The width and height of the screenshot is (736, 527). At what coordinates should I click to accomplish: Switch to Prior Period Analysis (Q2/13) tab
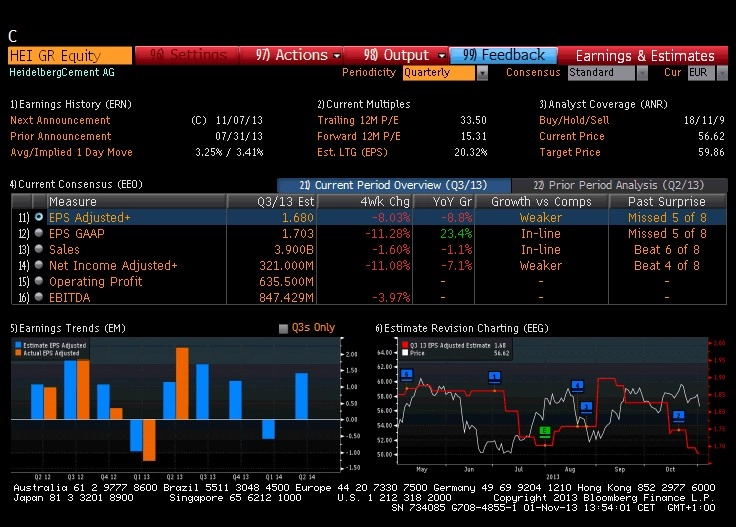619,185
